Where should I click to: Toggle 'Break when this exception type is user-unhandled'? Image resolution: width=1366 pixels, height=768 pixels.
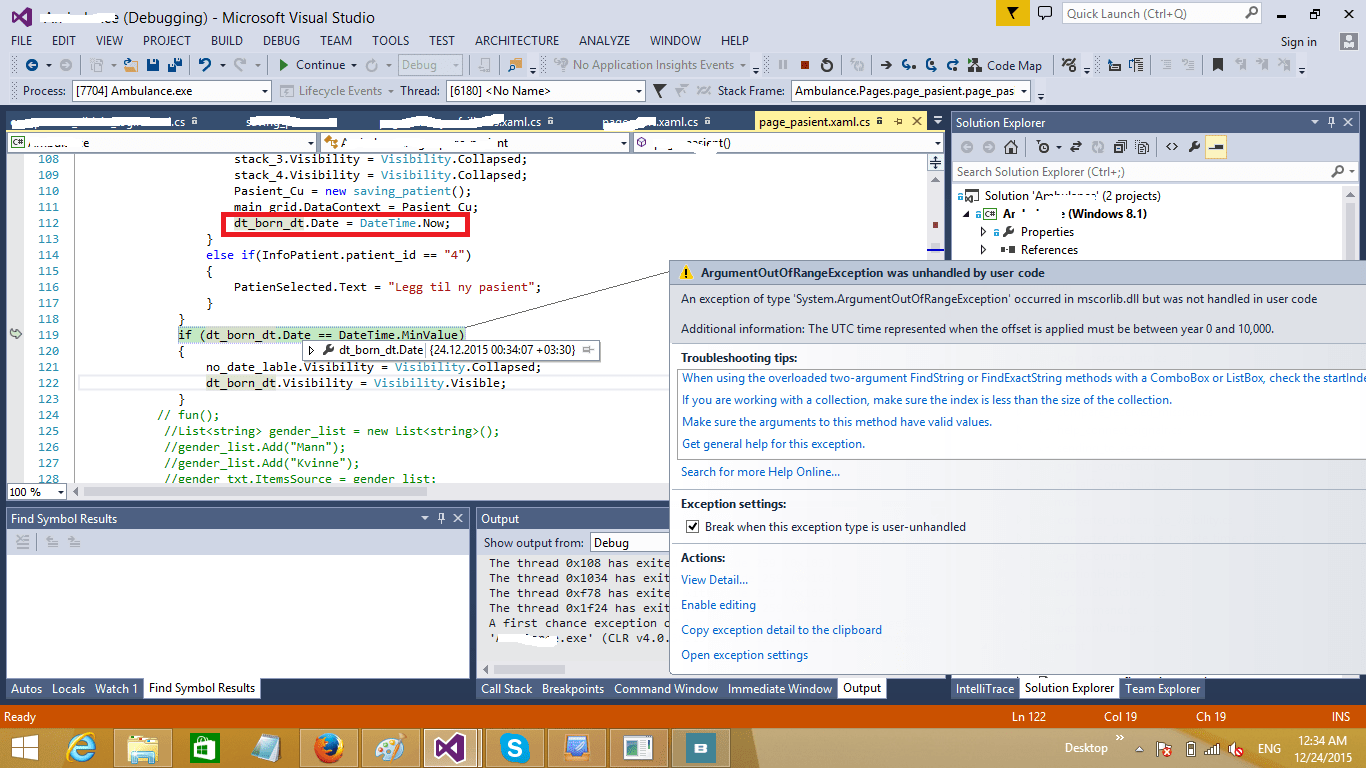click(x=691, y=527)
